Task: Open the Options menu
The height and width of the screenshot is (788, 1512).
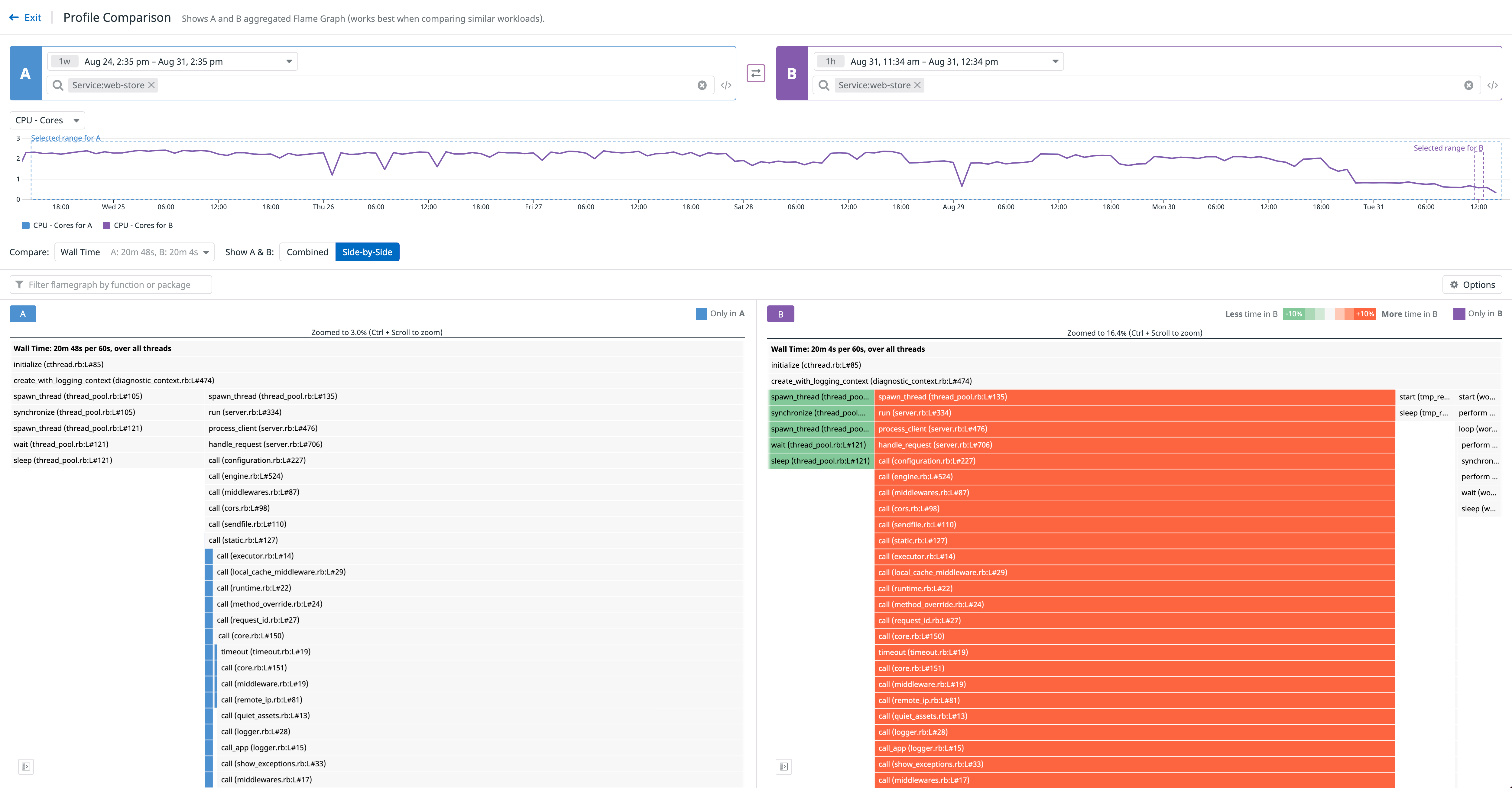Action: click(x=1472, y=284)
